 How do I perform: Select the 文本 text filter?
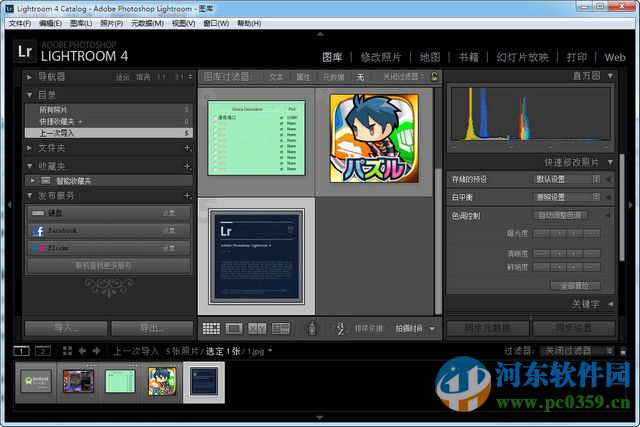click(276, 77)
